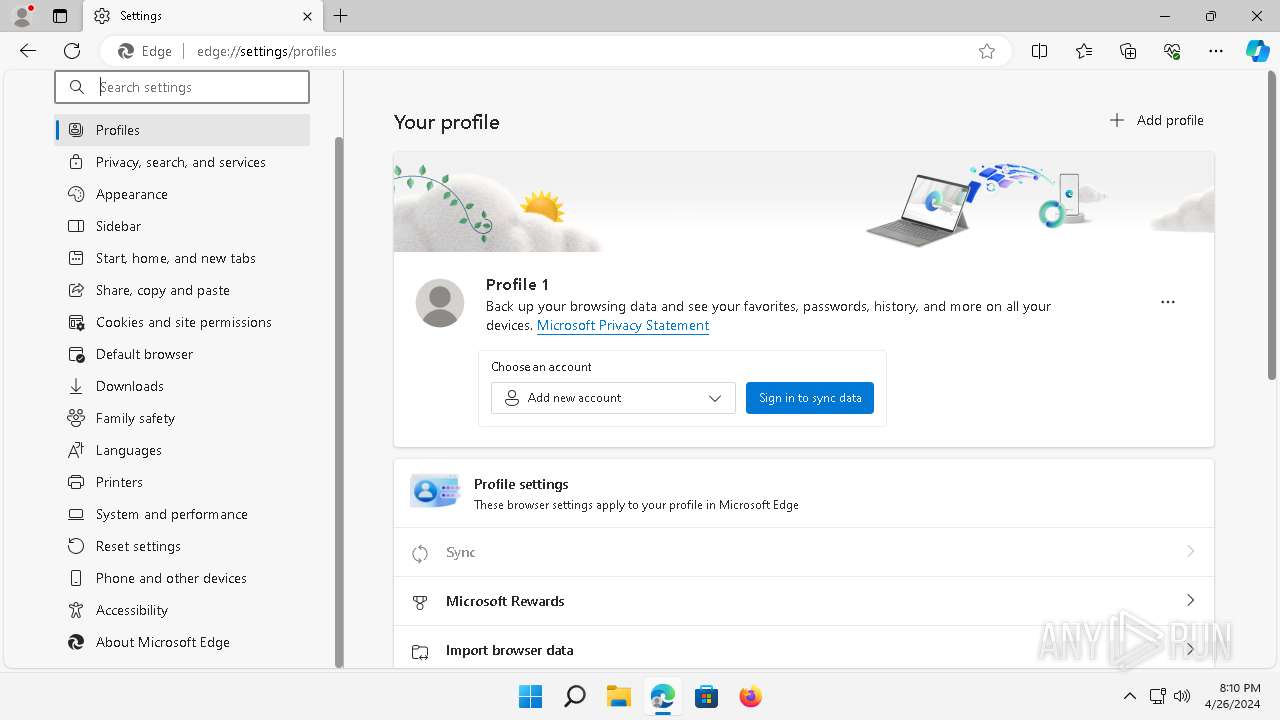Launch Firefox from taskbar
The height and width of the screenshot is (720, 1280).
click(x=750, y=696)
